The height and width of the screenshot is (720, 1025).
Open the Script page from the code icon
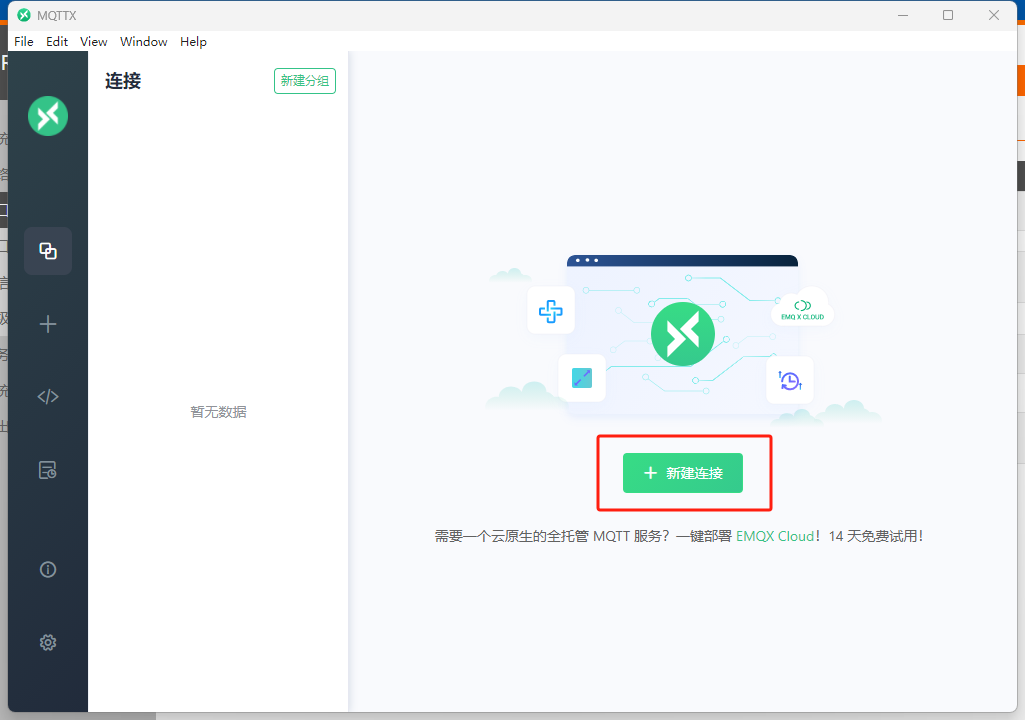click(x=48, y=397)
